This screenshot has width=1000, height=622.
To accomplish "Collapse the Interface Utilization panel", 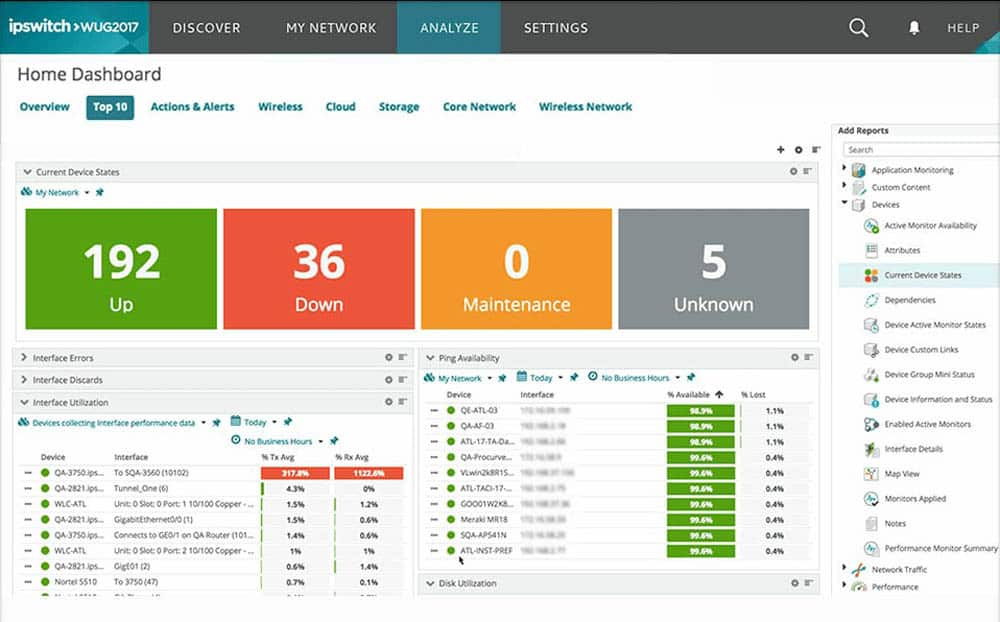I will (24, 402).
